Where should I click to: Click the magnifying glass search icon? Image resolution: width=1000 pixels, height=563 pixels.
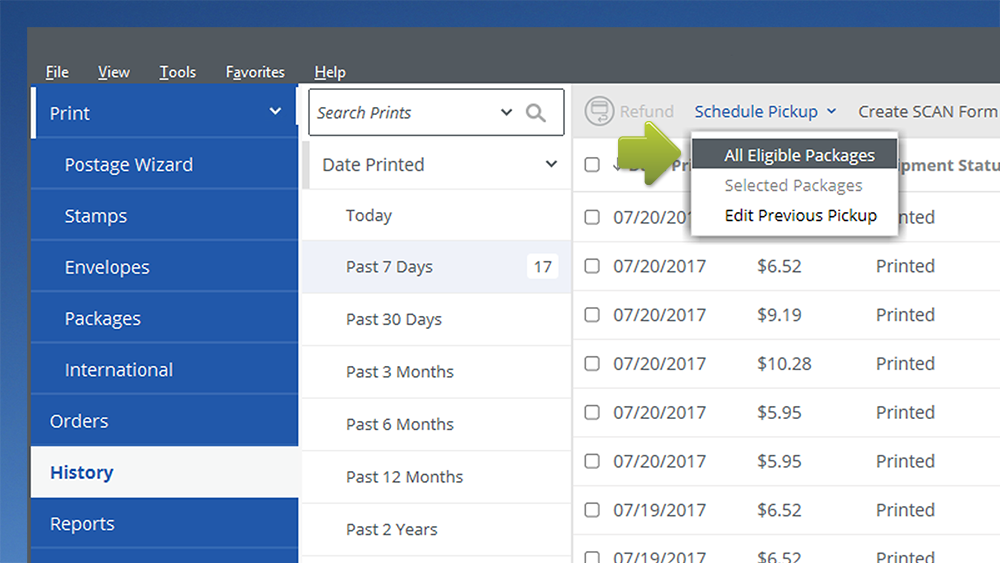[536, 113]
